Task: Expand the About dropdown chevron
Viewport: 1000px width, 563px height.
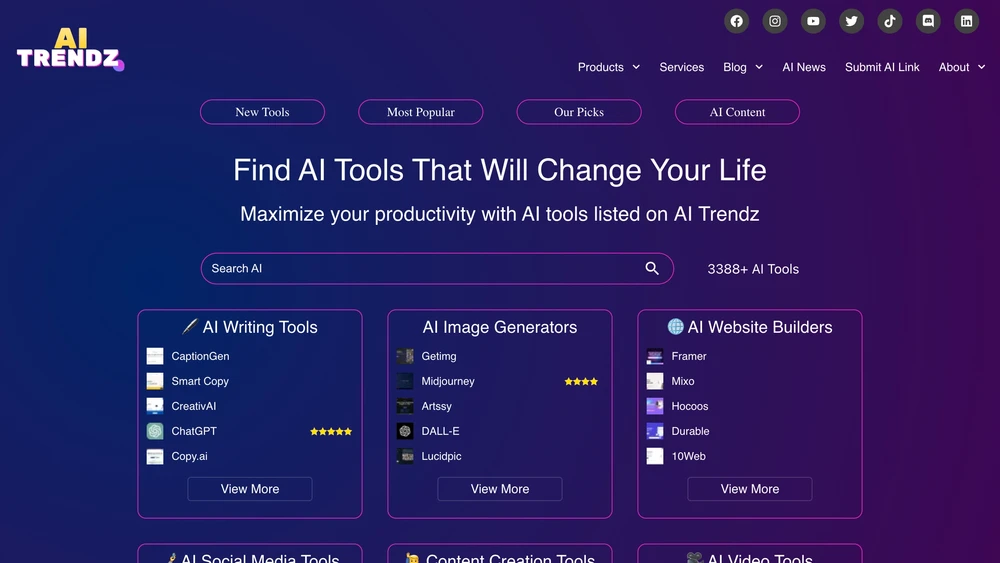Action: [982, 67]
